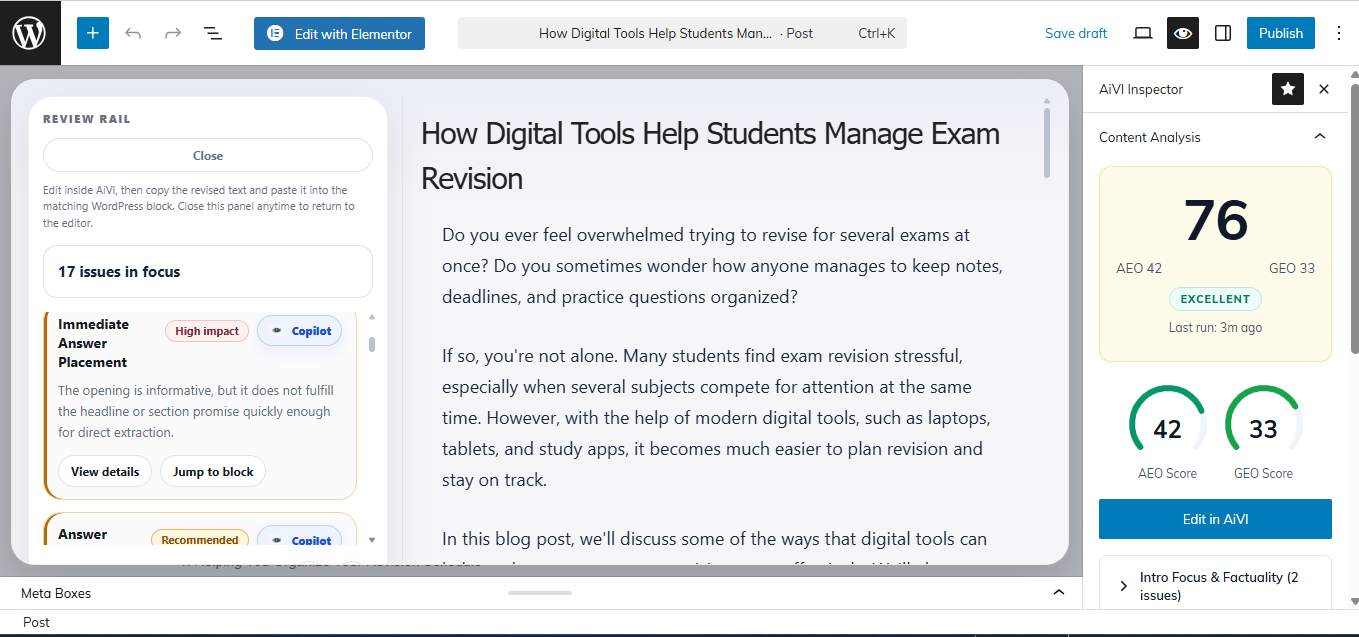The height and width of the screenshot is (637, 1359).
Task: Click the Jump to block button
Action: (213, 471)
